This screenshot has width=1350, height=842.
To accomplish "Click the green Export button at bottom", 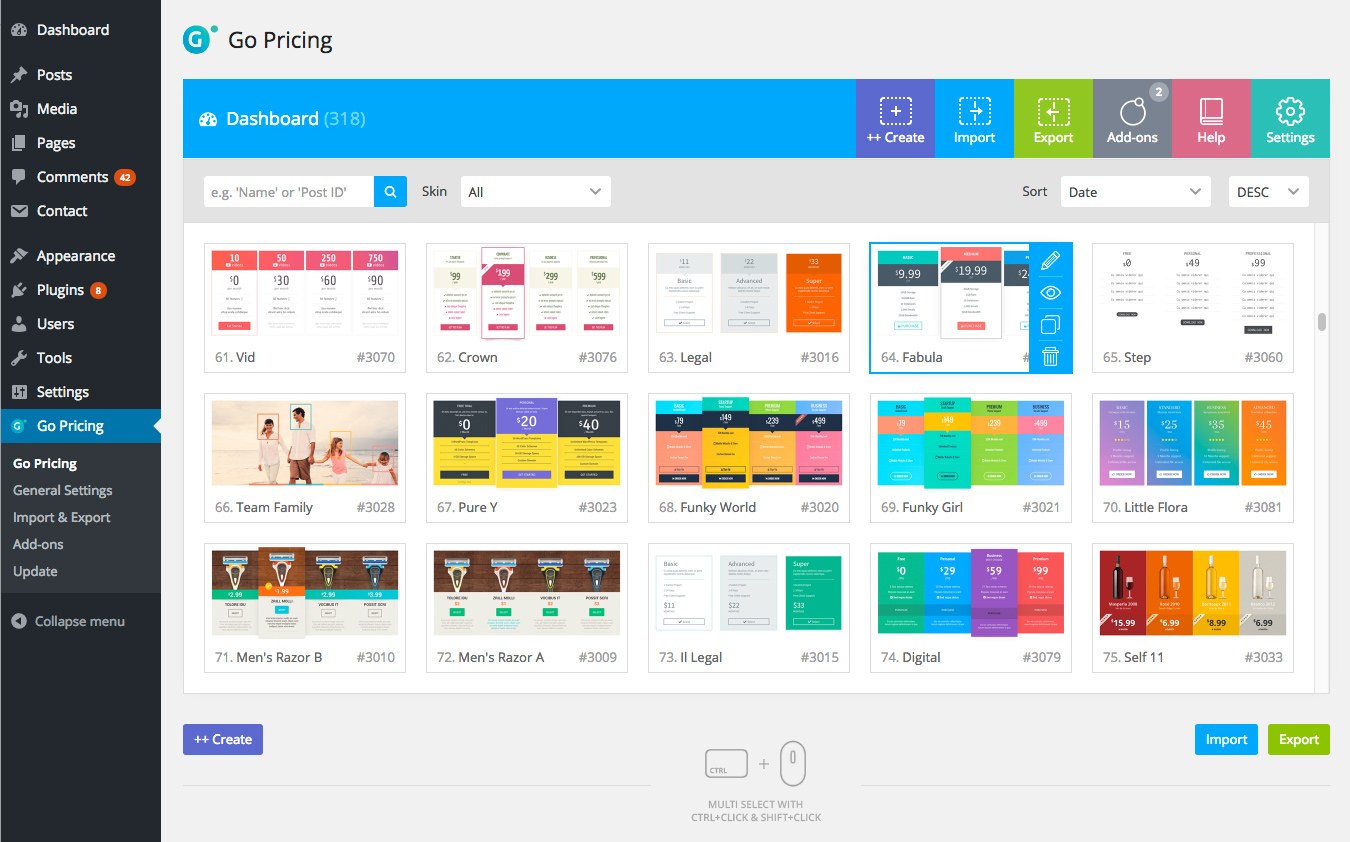I will tap(1298, 739).
